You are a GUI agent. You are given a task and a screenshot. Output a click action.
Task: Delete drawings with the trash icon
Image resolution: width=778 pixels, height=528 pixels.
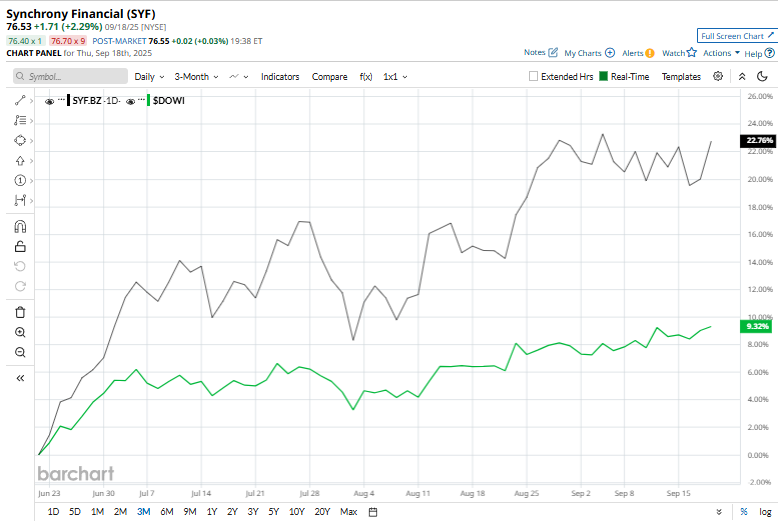(20, 313)
